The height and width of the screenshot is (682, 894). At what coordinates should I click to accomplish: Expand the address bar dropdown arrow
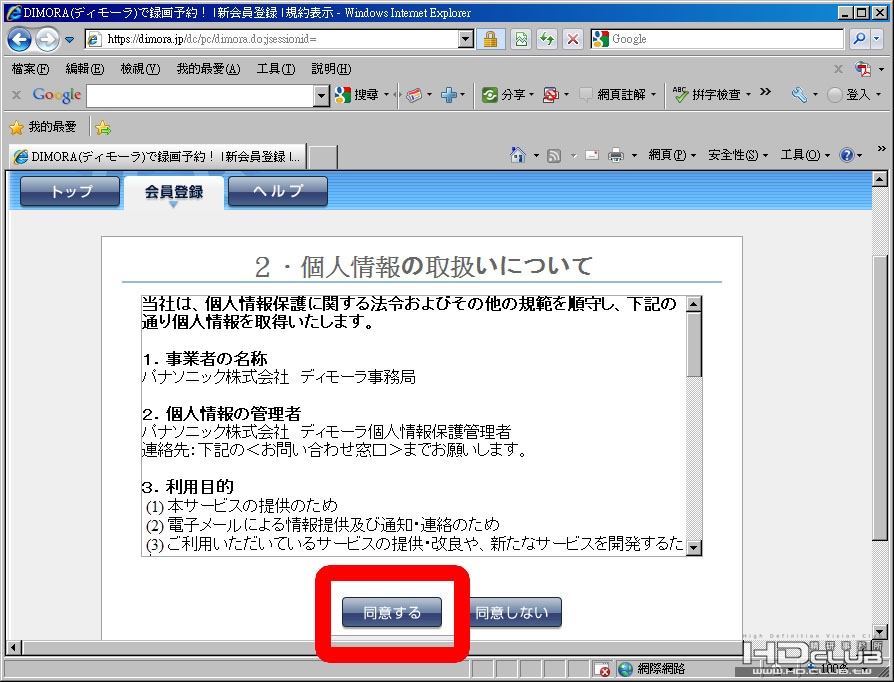pyautogui.click(x=466, y=39)
